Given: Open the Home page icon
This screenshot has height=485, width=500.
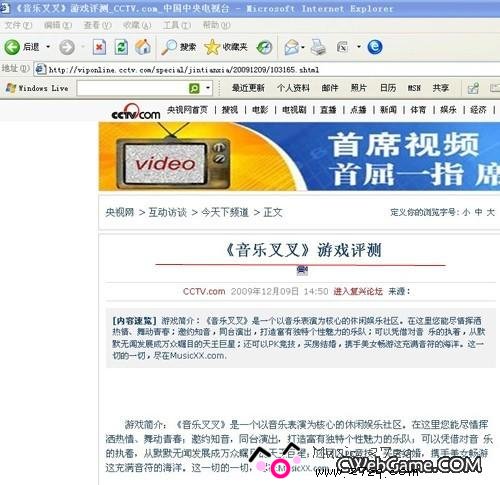Looking at the screenshot, I should (x=143, y=47).
